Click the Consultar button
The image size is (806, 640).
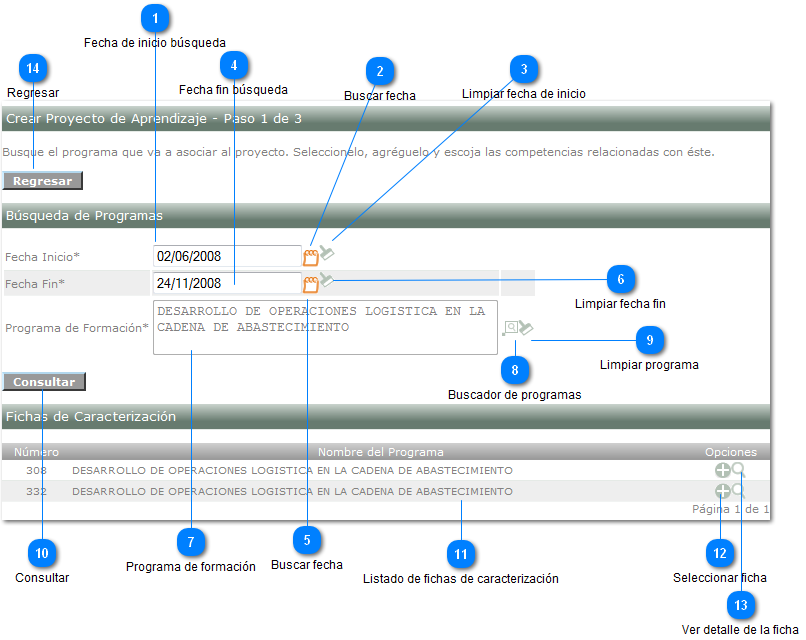click(44, 382)
